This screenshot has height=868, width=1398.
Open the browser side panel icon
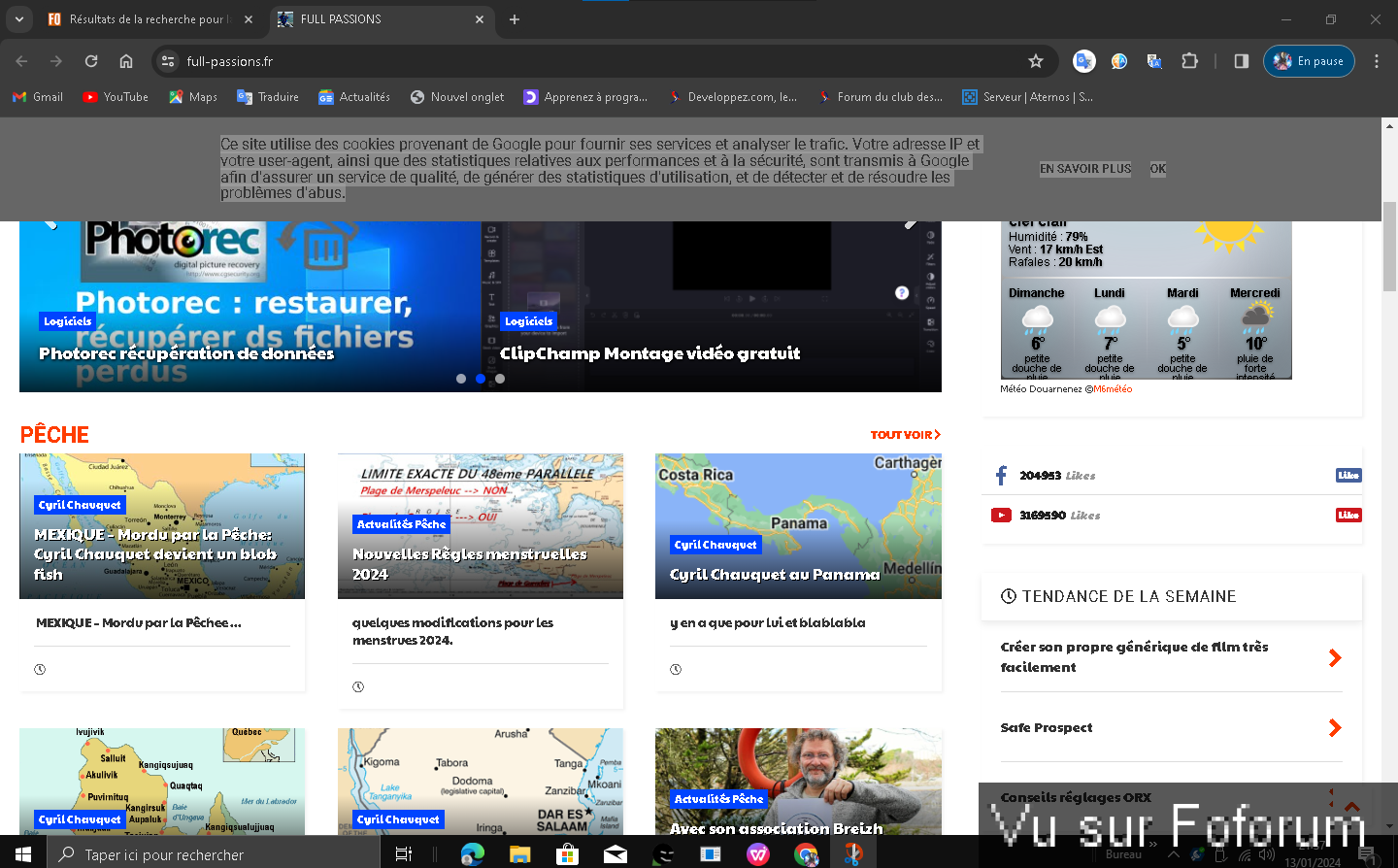[1241, 61]
